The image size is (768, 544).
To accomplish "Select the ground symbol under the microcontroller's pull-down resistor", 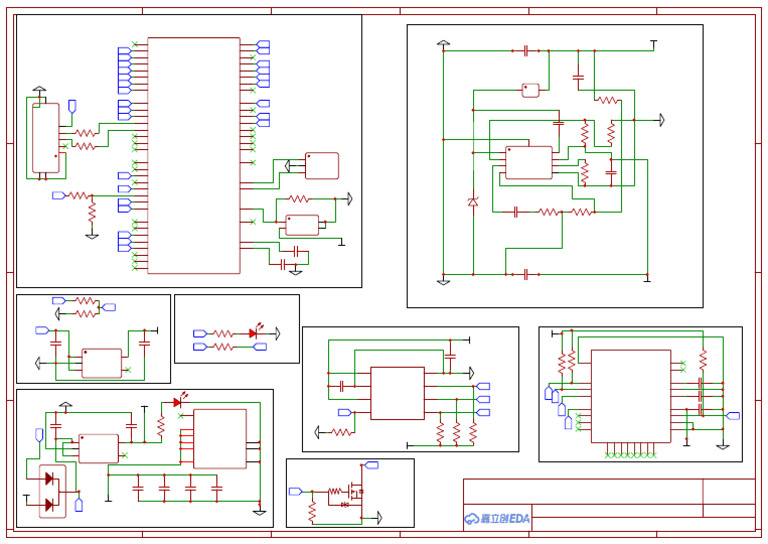I will pos(92,236).
